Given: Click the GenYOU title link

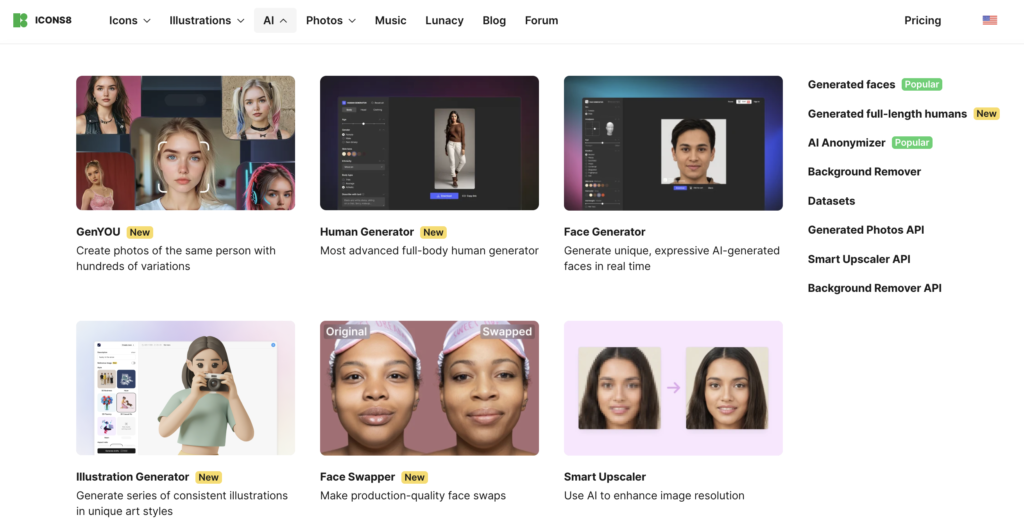Looking at the screenshot, I should [98, 232].
